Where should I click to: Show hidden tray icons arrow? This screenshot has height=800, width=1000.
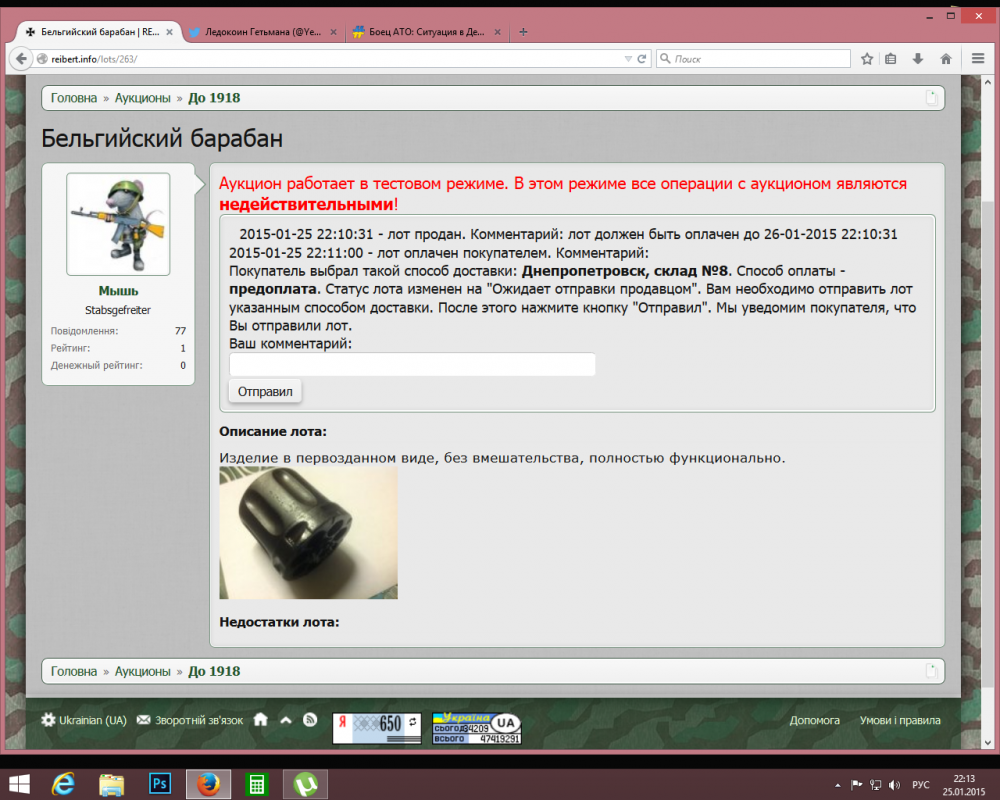click(837, 785)
